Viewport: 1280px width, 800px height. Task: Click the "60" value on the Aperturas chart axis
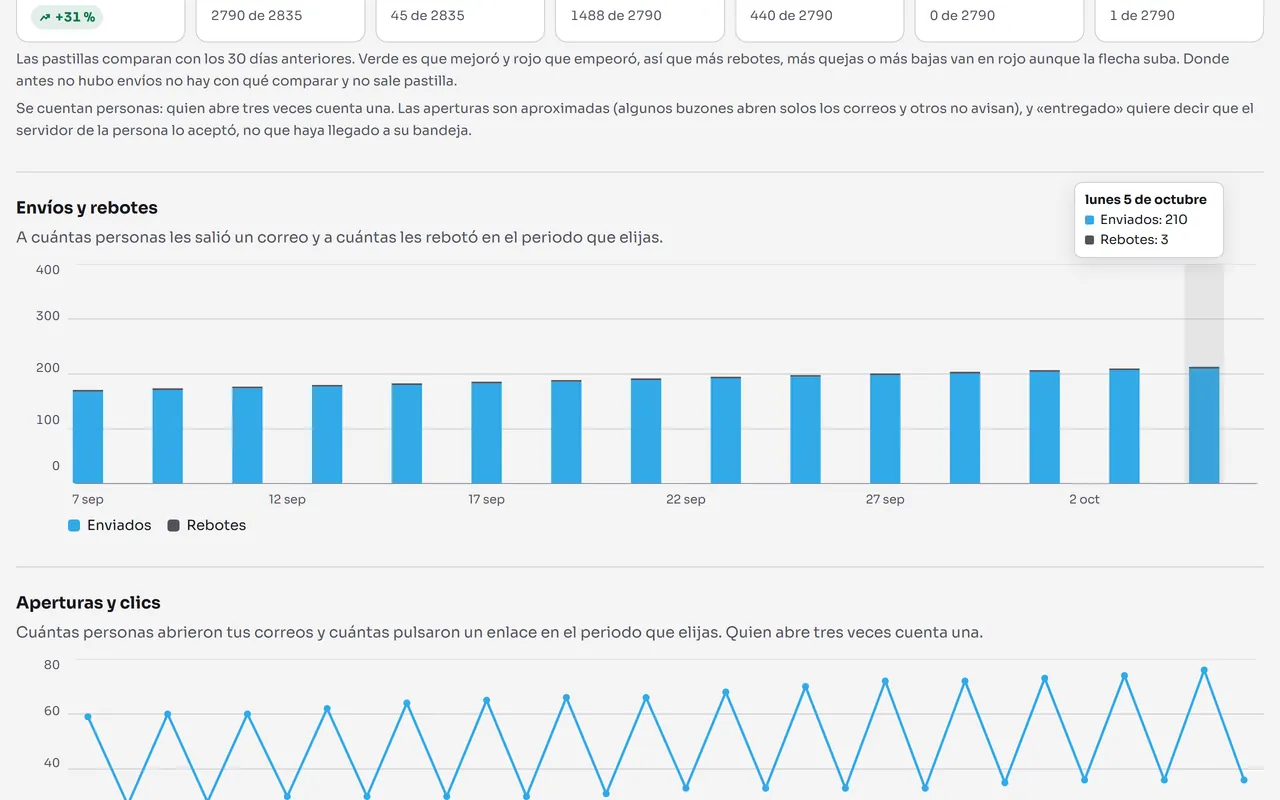click(52, 712)
